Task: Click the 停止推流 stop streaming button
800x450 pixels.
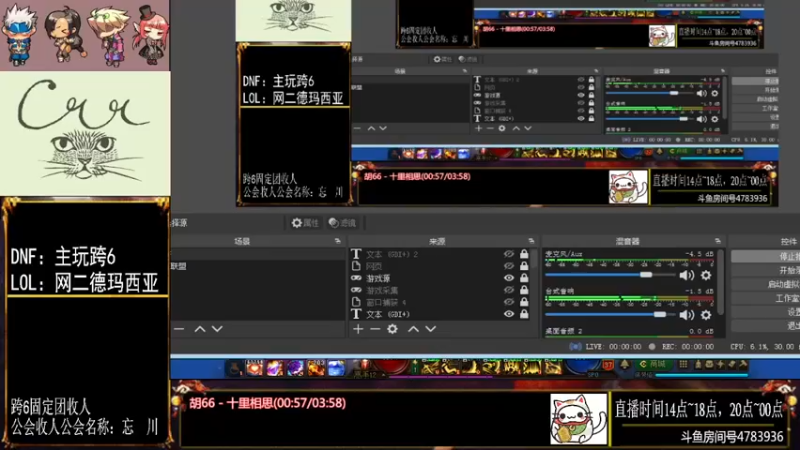Action: [765, 256]
